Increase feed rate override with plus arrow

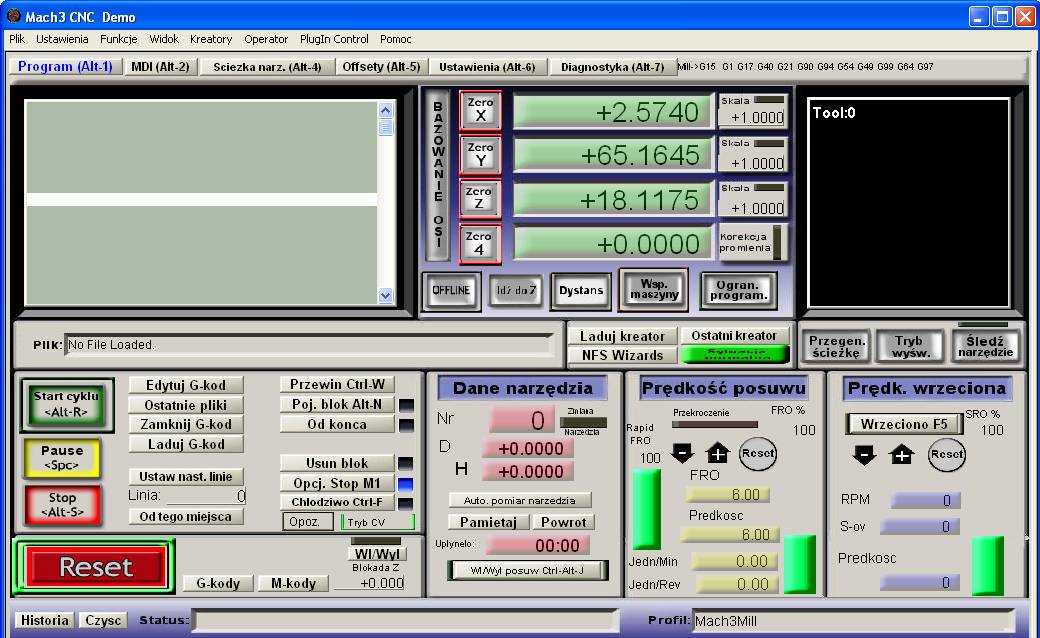click(x=718, y=454)
